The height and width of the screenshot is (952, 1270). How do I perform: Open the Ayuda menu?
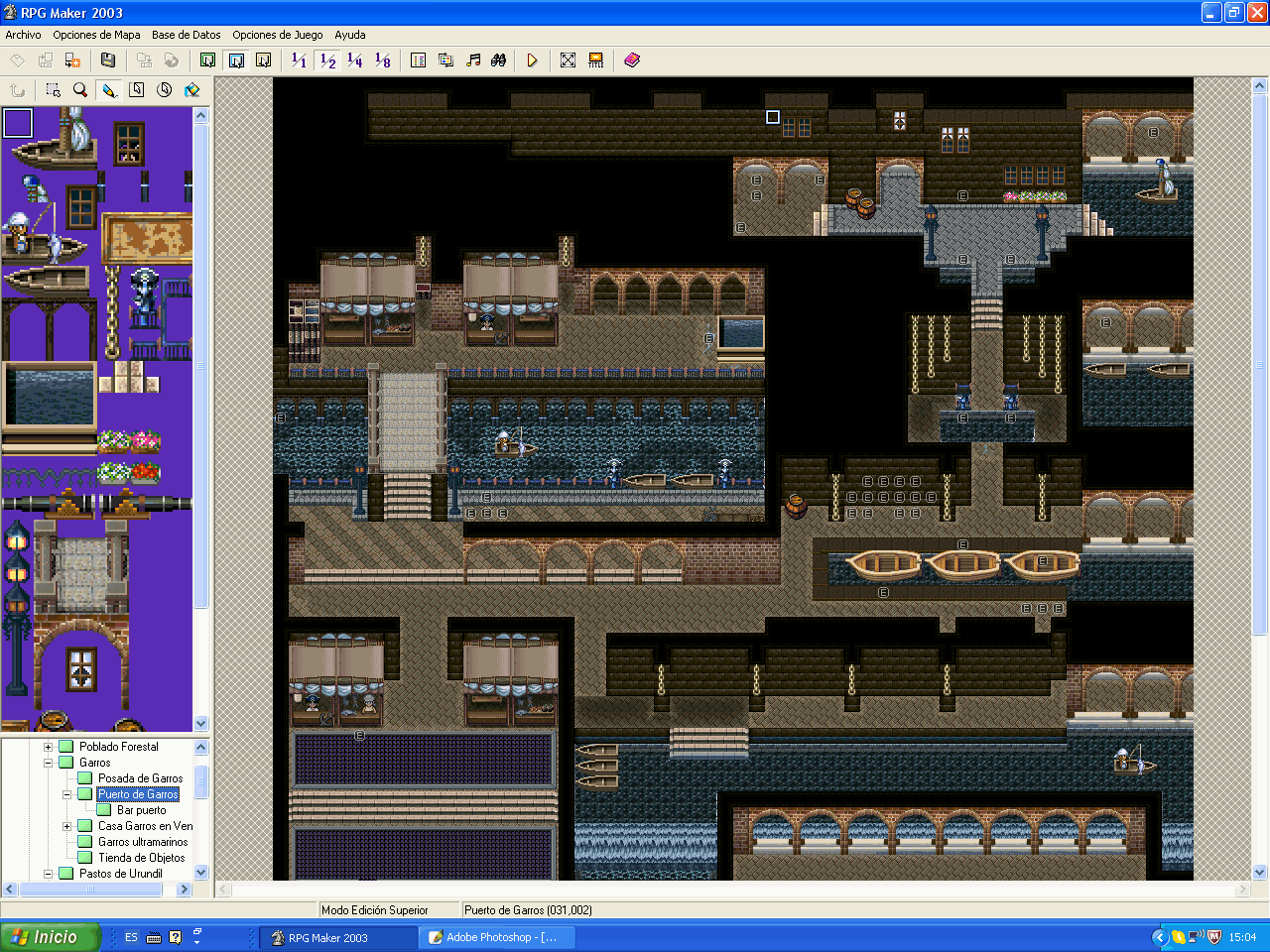pos(350,35)
